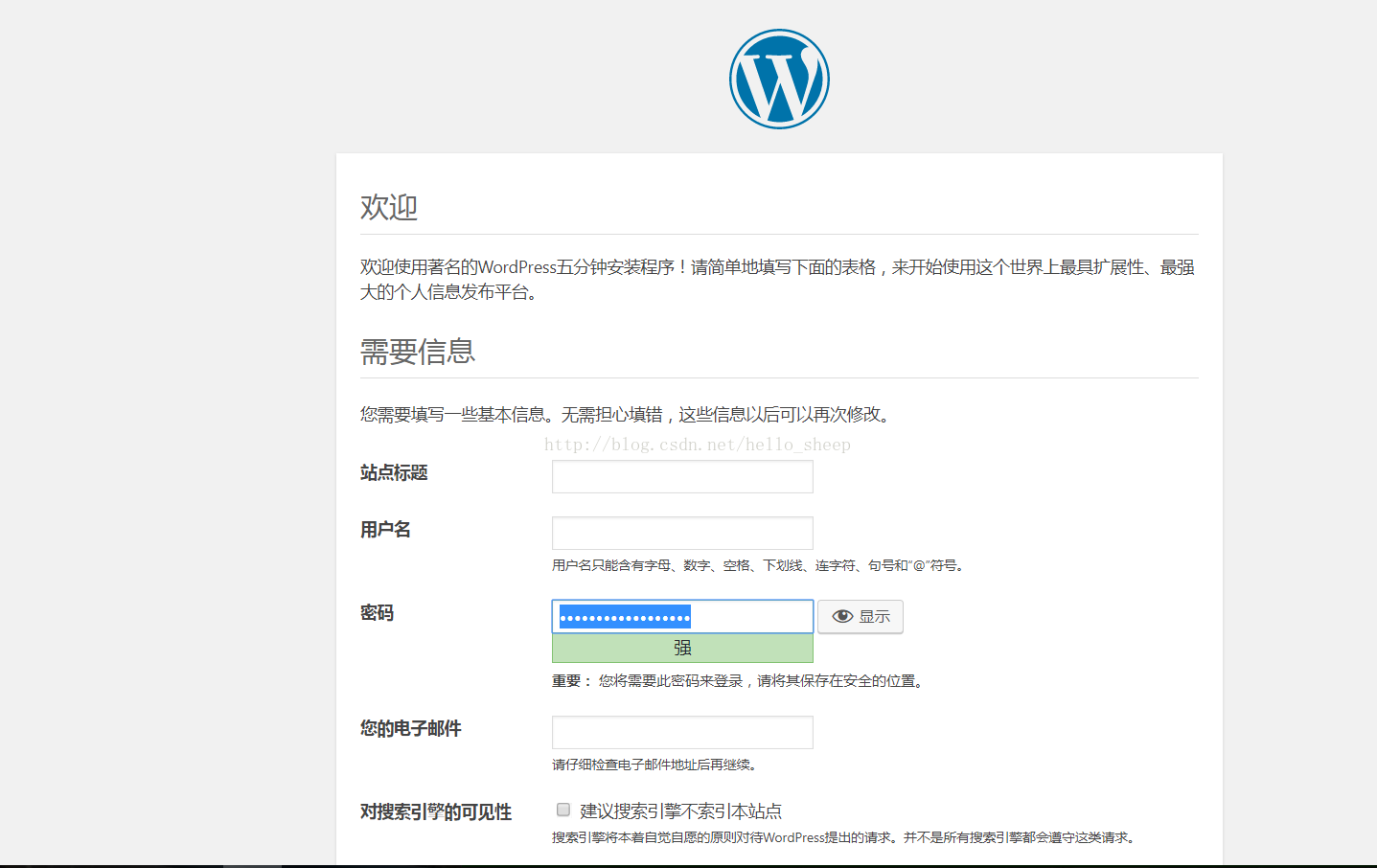1377x868 pixels.
Task: Click the green 强 password strength indicator
Action: [x=682, y=648]
